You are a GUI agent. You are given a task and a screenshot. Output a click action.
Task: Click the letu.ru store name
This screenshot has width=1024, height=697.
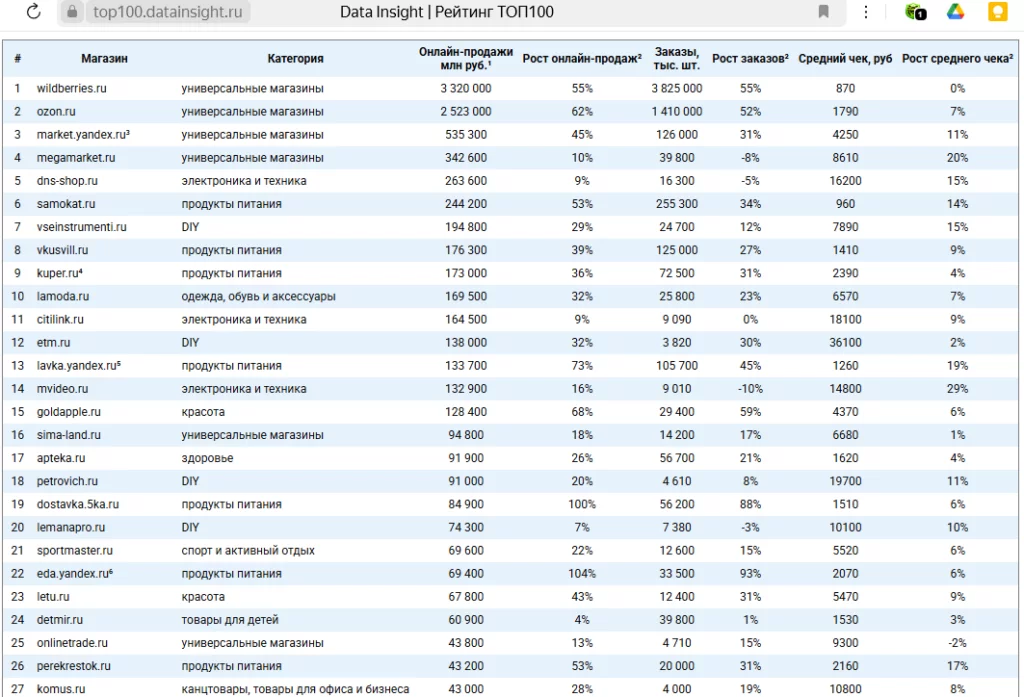[x=53, y=597]
